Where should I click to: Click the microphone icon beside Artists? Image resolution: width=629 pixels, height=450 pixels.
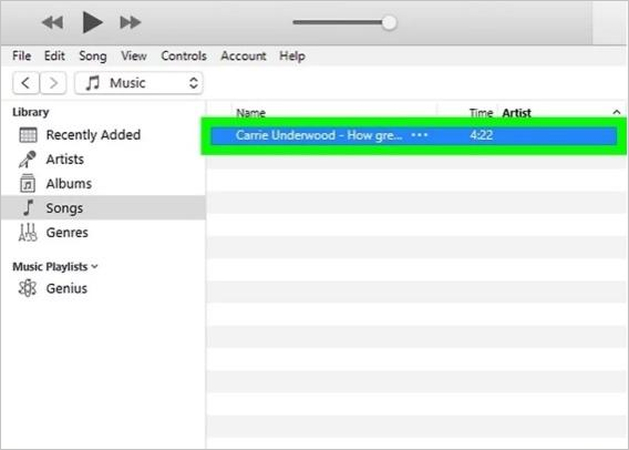27,159
